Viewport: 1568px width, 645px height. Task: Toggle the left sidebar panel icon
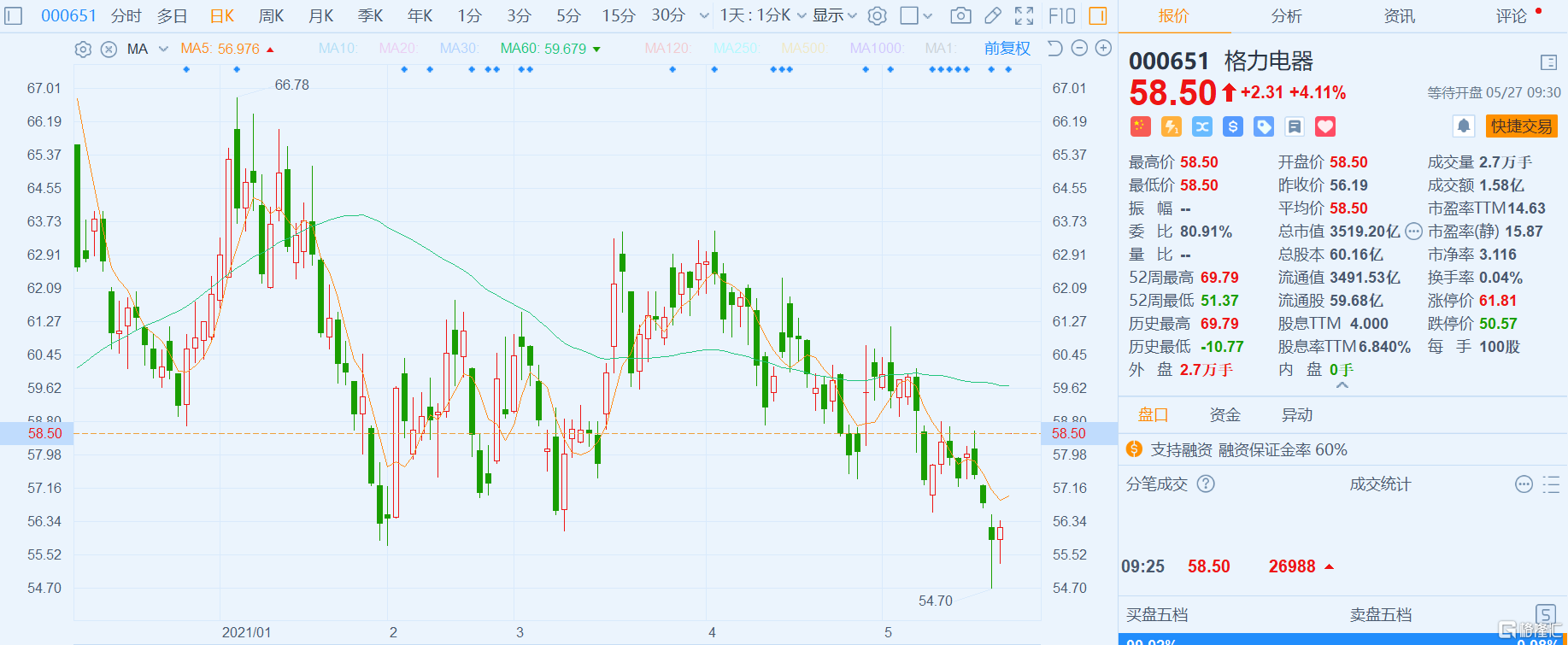(x=13, y=15)
